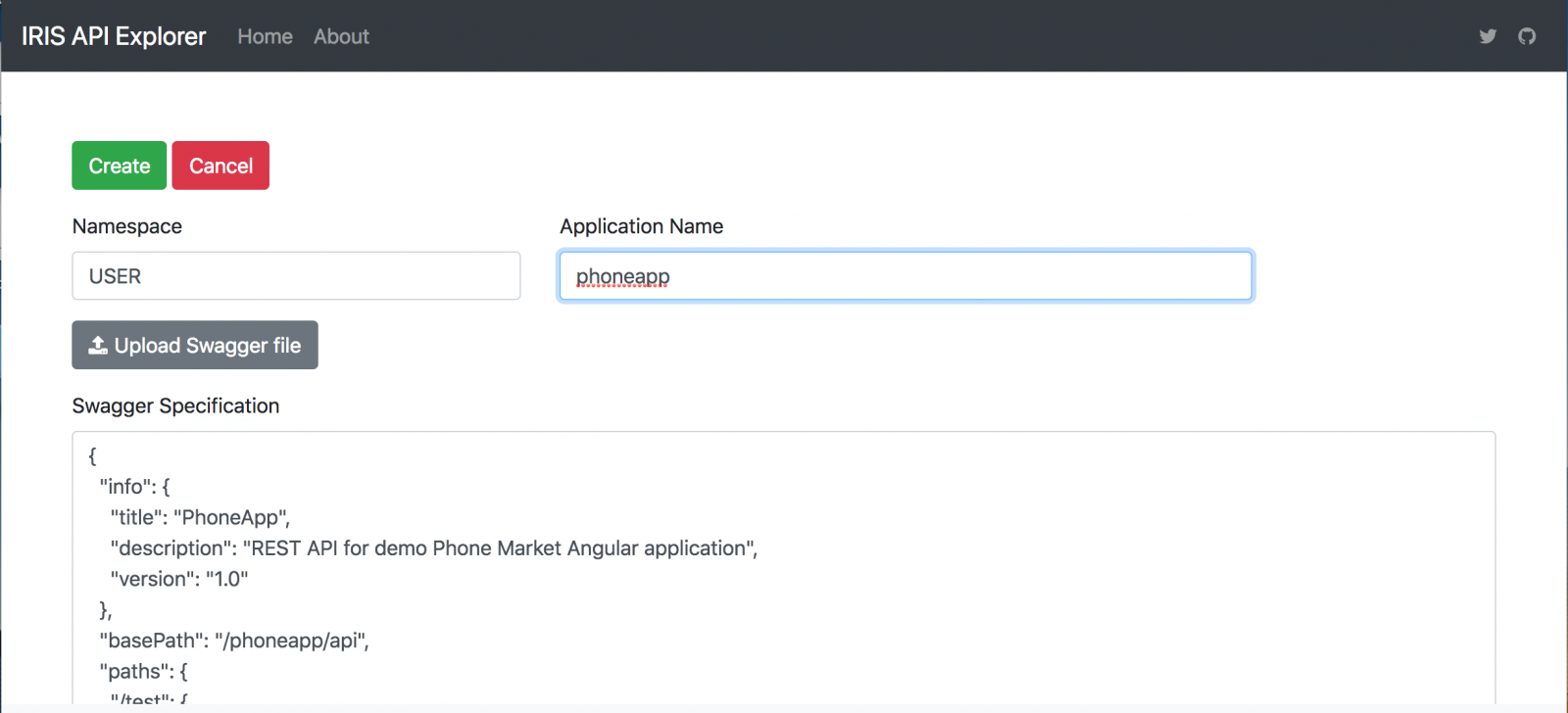
Task: Focus the Namespace field containing USER
Action: pyautogui.click(x=296, y=276)
